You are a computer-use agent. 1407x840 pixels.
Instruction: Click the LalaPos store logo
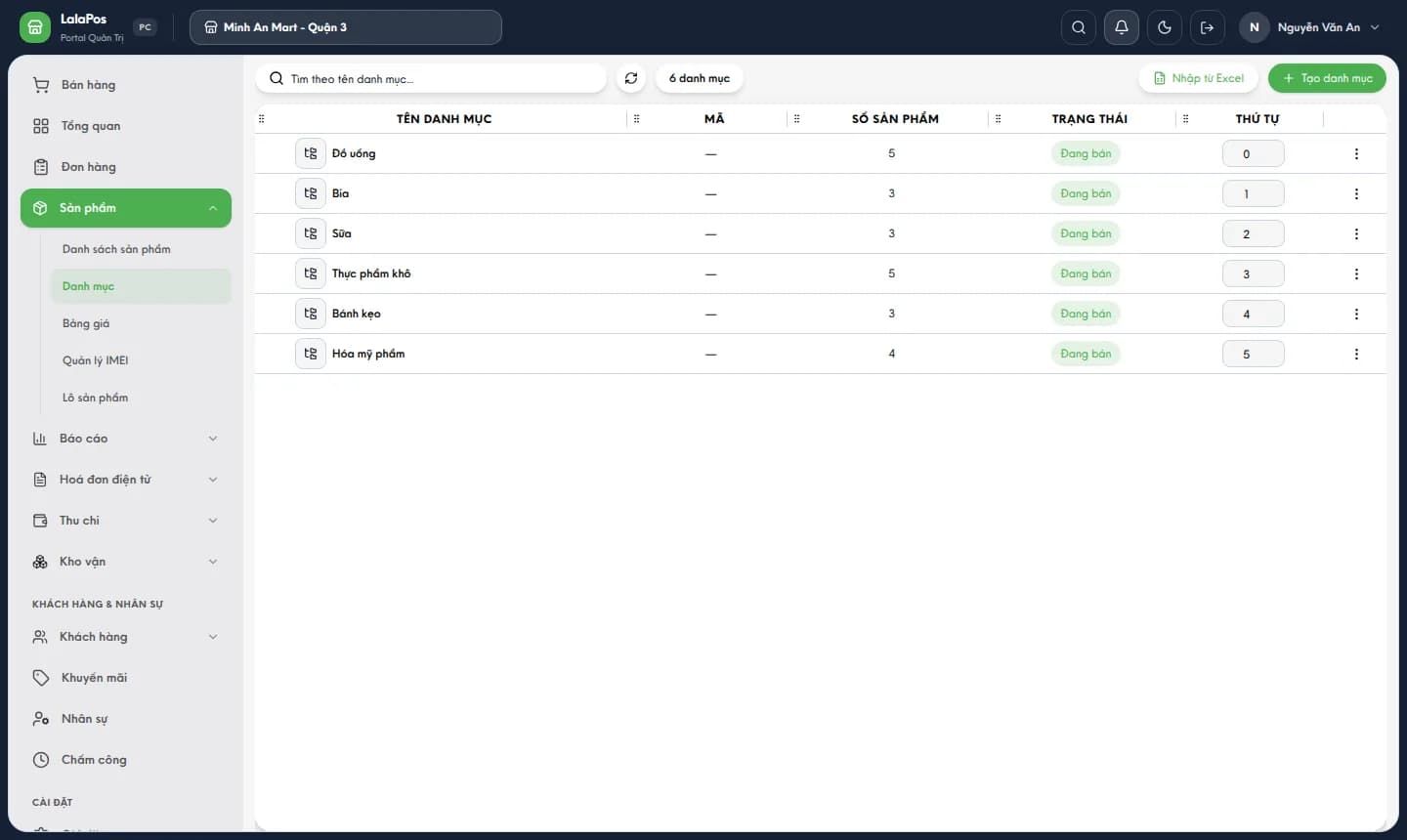tap(35, 27)
